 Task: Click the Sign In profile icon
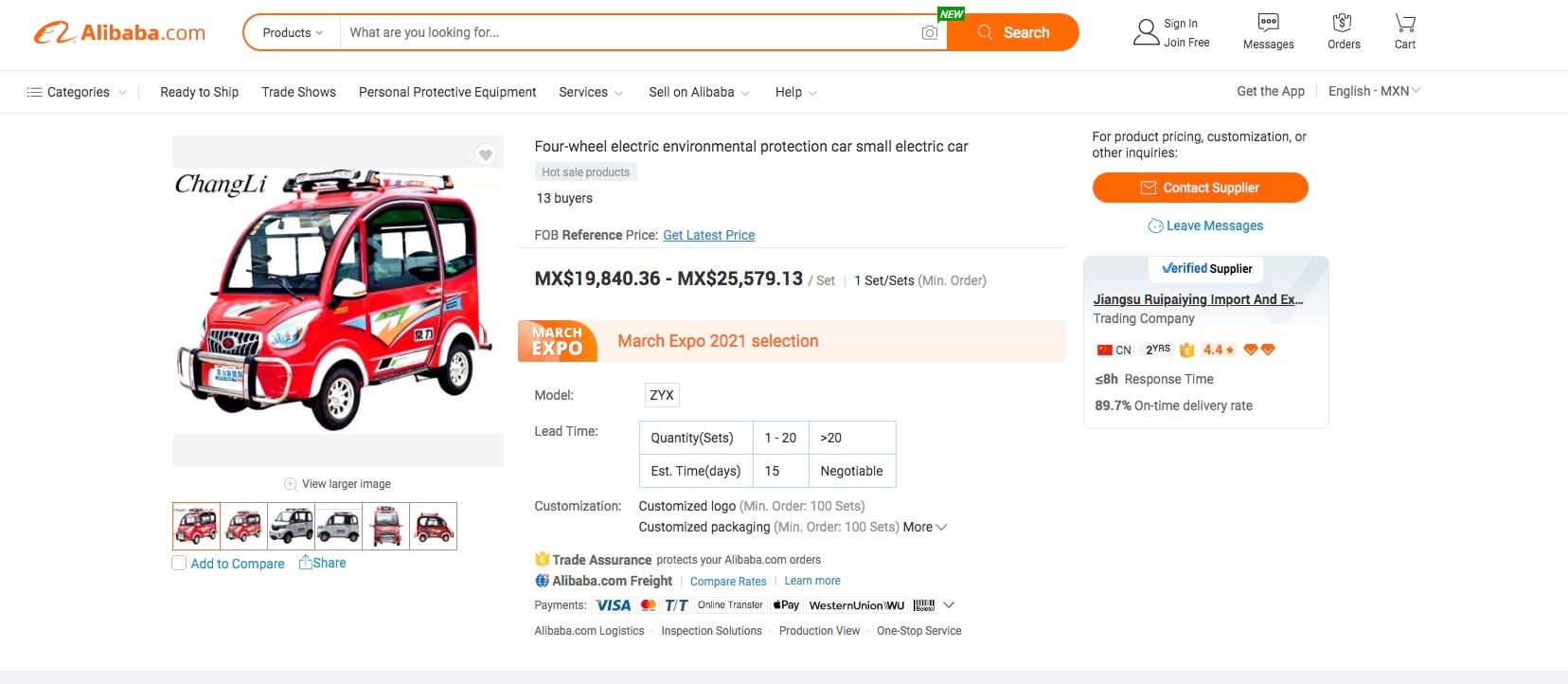(1146, 32)
